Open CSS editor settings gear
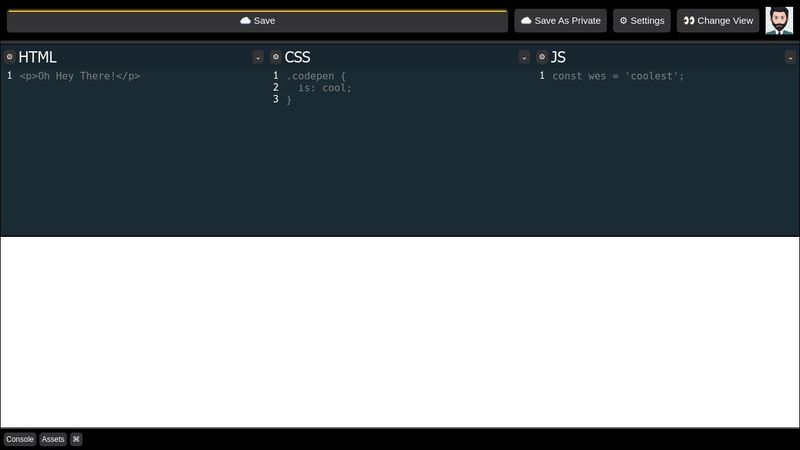The image size is (800, 450). pos(276,57)
